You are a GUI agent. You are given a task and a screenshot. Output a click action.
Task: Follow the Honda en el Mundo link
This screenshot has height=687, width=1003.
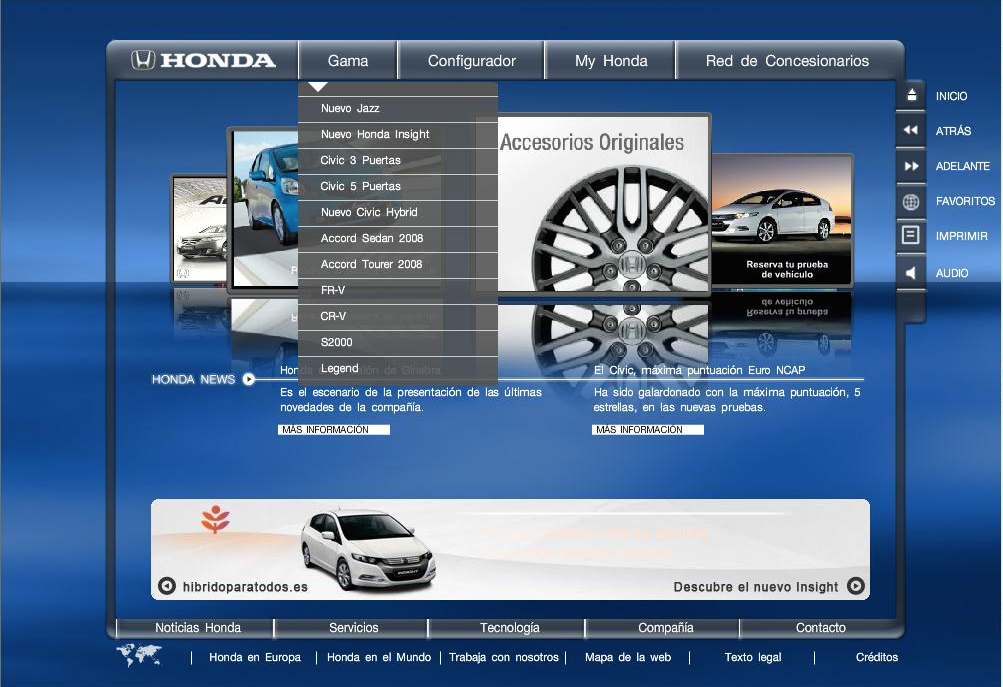(379, 657)
